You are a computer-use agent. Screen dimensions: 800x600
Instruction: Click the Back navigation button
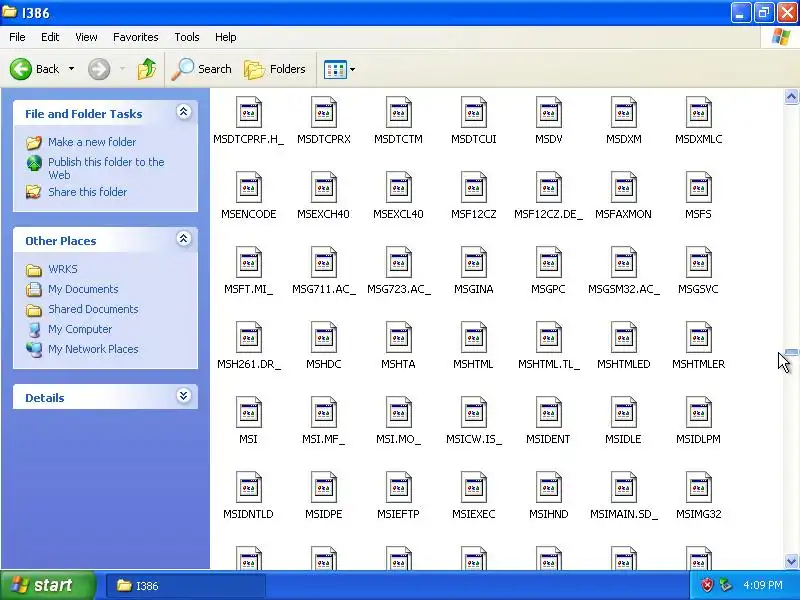[34, 69]
